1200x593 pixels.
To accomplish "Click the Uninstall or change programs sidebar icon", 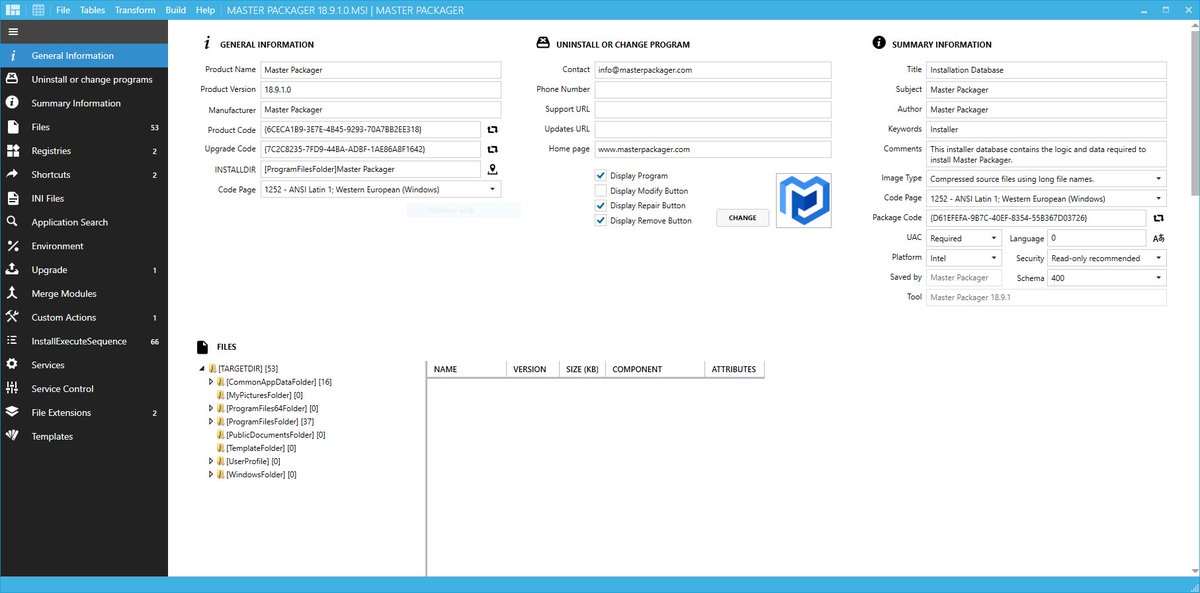I will (12, 79).
